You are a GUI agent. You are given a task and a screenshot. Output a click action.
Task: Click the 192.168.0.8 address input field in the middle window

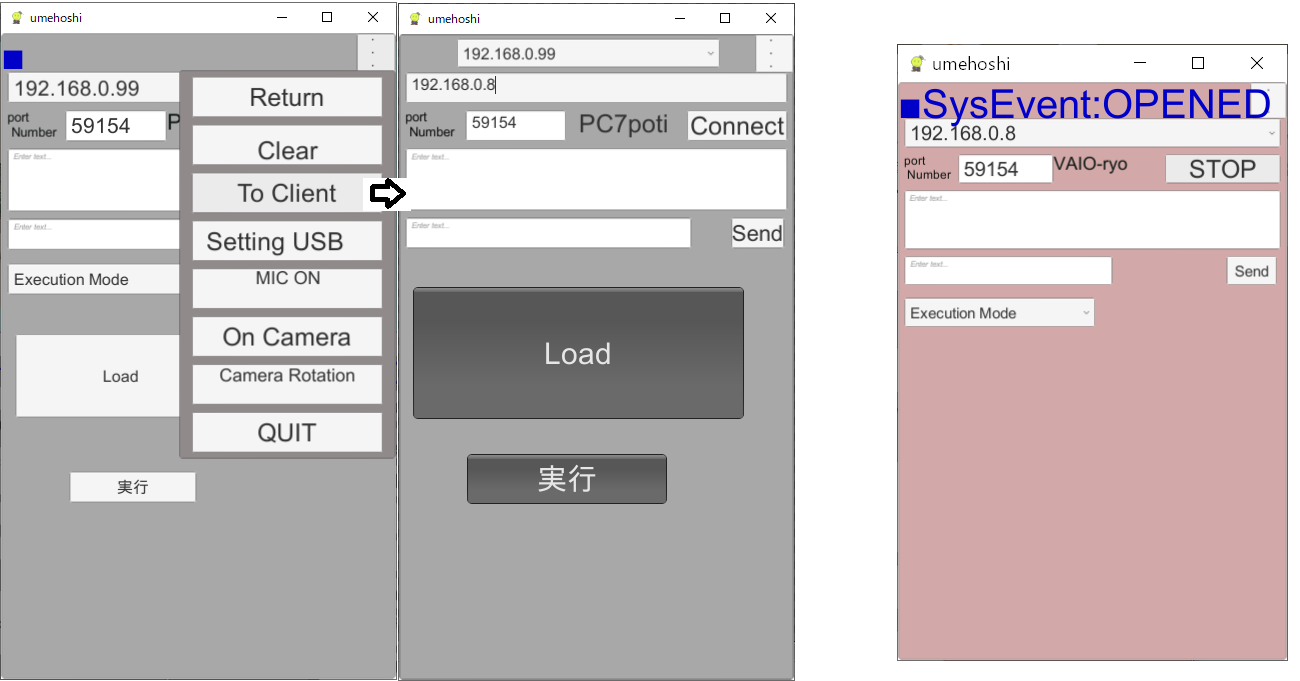(596, 86)
